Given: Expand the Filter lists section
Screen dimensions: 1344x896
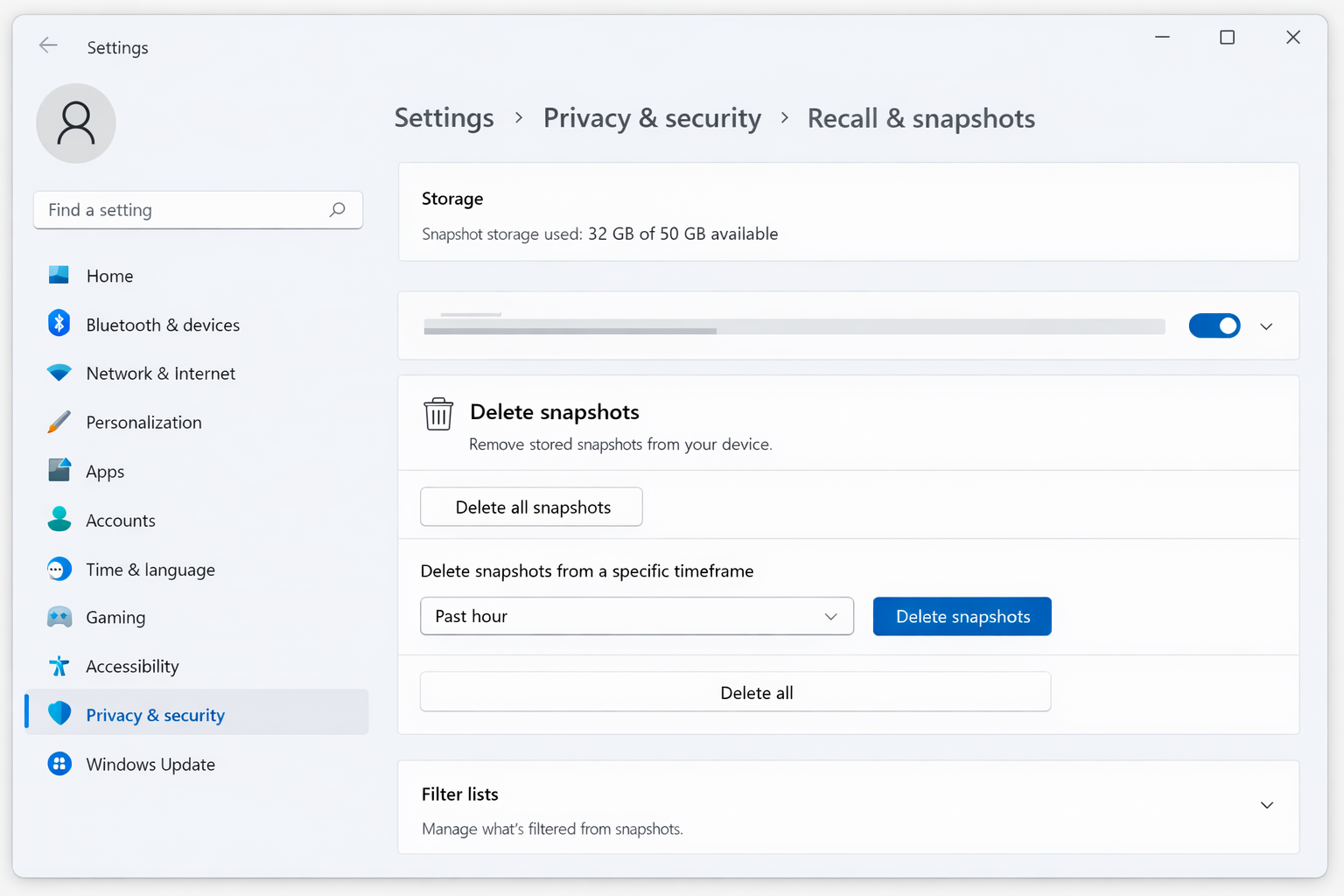Looking at the screenshot, I should coord(1266,805).
